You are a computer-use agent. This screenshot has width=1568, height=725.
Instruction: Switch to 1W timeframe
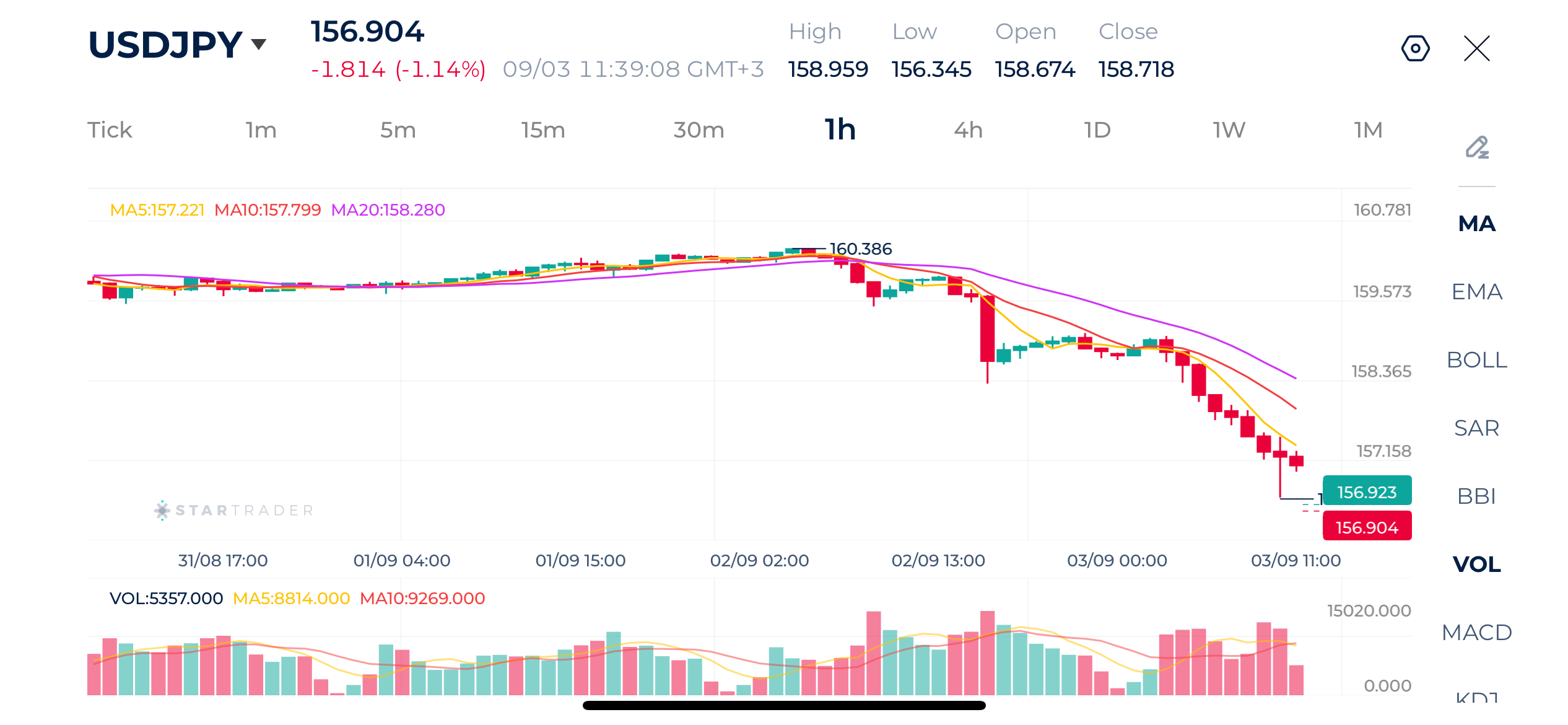pyautogui.click(x=1229, y=130)
